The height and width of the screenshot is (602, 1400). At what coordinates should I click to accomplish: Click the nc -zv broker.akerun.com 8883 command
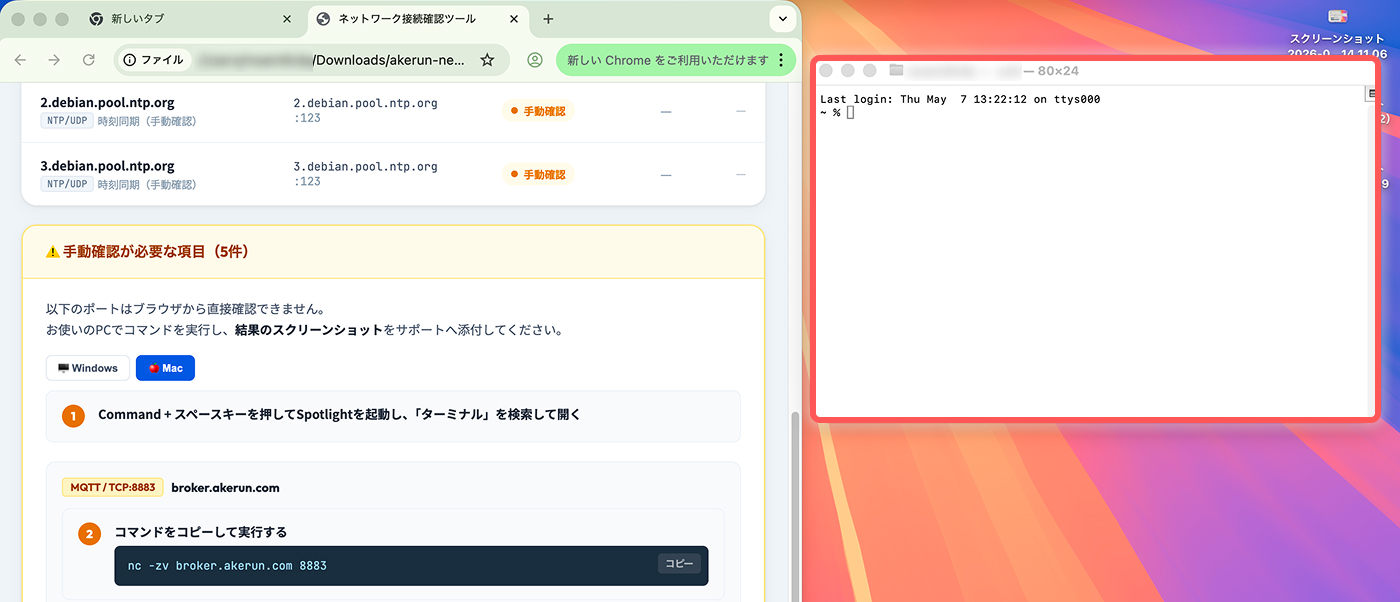tap(227, 566)
